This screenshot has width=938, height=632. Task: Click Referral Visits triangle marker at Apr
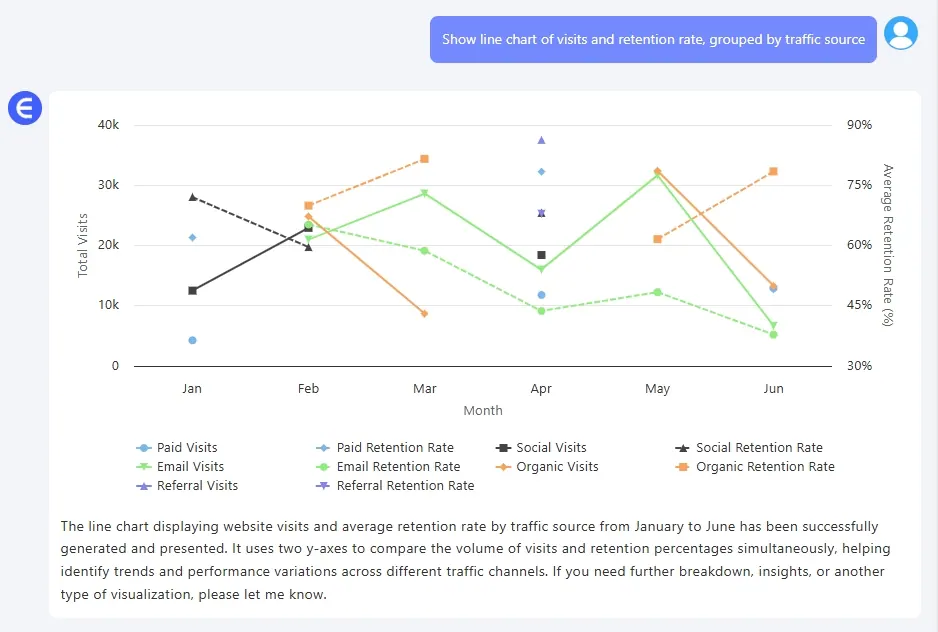coord(541,140)
